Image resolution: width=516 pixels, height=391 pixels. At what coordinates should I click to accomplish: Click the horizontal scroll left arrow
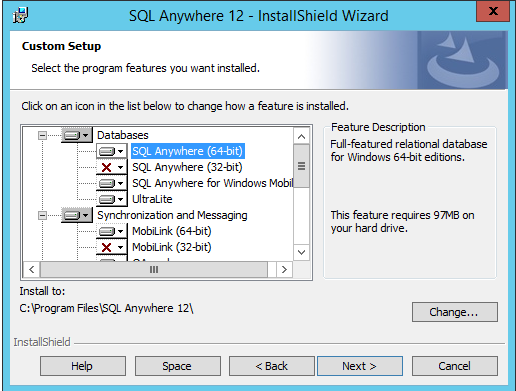[32, 269]
